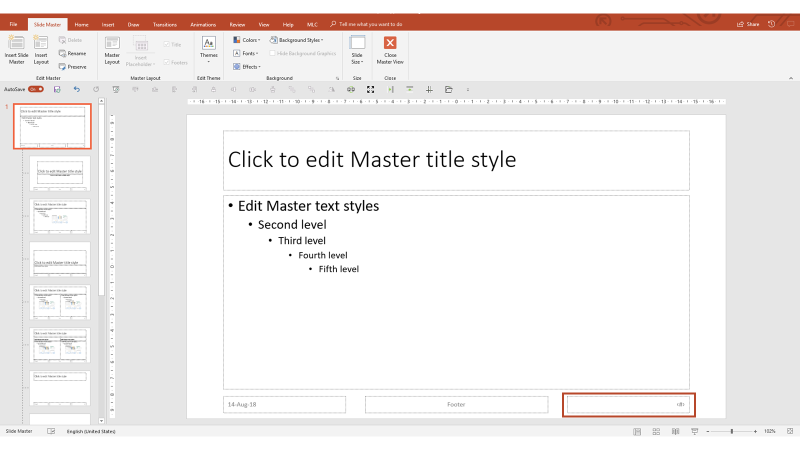800x450 pixels.
Task: Click the 'Fifth level' bullet text
Action: (x=339, y=269)
